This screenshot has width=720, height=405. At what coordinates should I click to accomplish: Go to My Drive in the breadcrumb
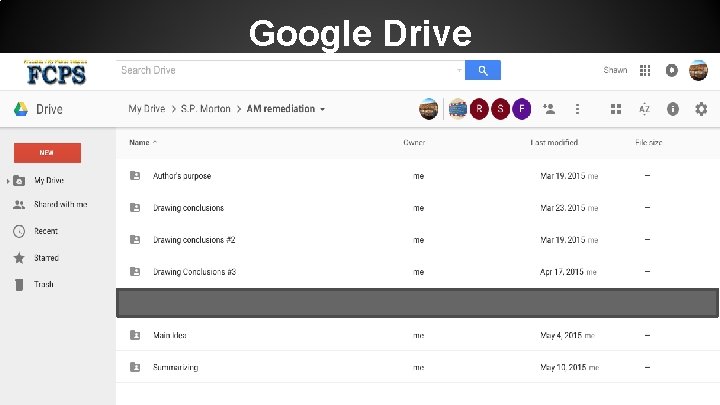(x=146, y=109)
